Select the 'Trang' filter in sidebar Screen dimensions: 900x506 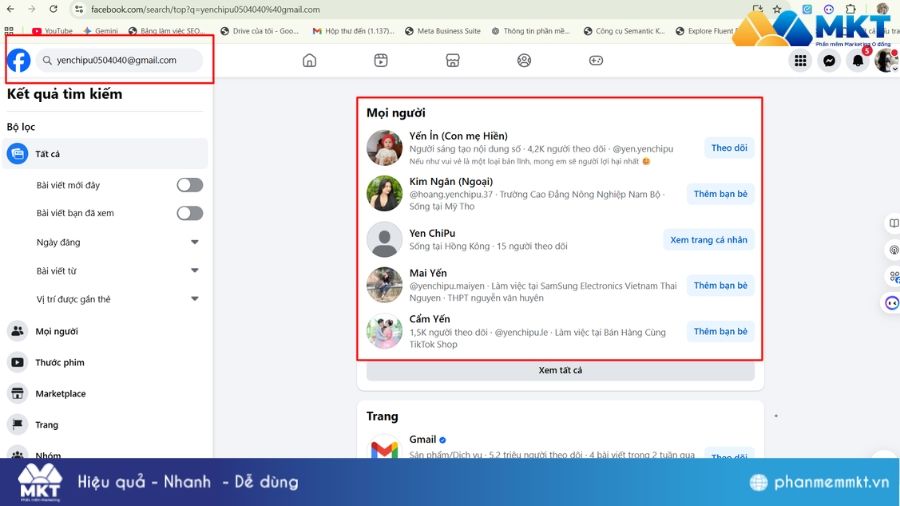pos(105,425)
